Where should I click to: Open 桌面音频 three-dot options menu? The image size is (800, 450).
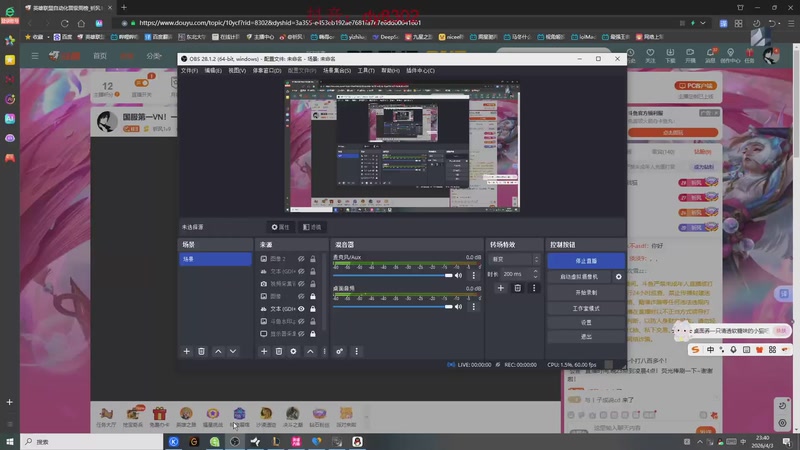pyautogui.click(x=473, y=307)
